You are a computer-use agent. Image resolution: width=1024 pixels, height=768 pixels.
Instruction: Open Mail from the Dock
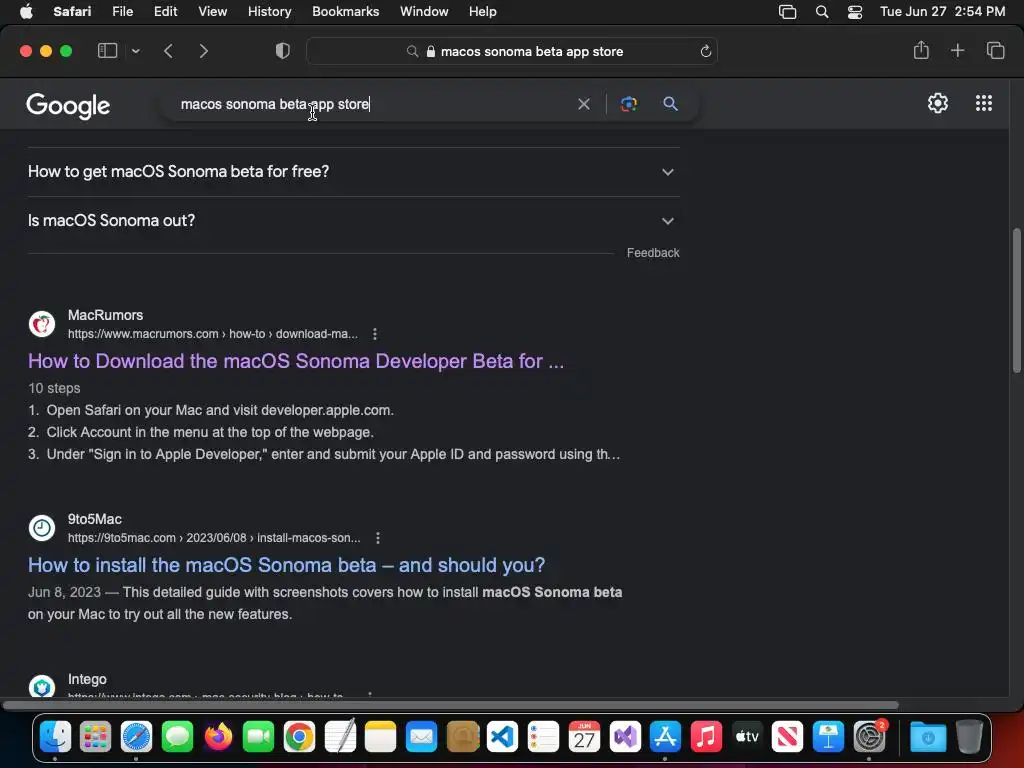(x=421, y=737)
